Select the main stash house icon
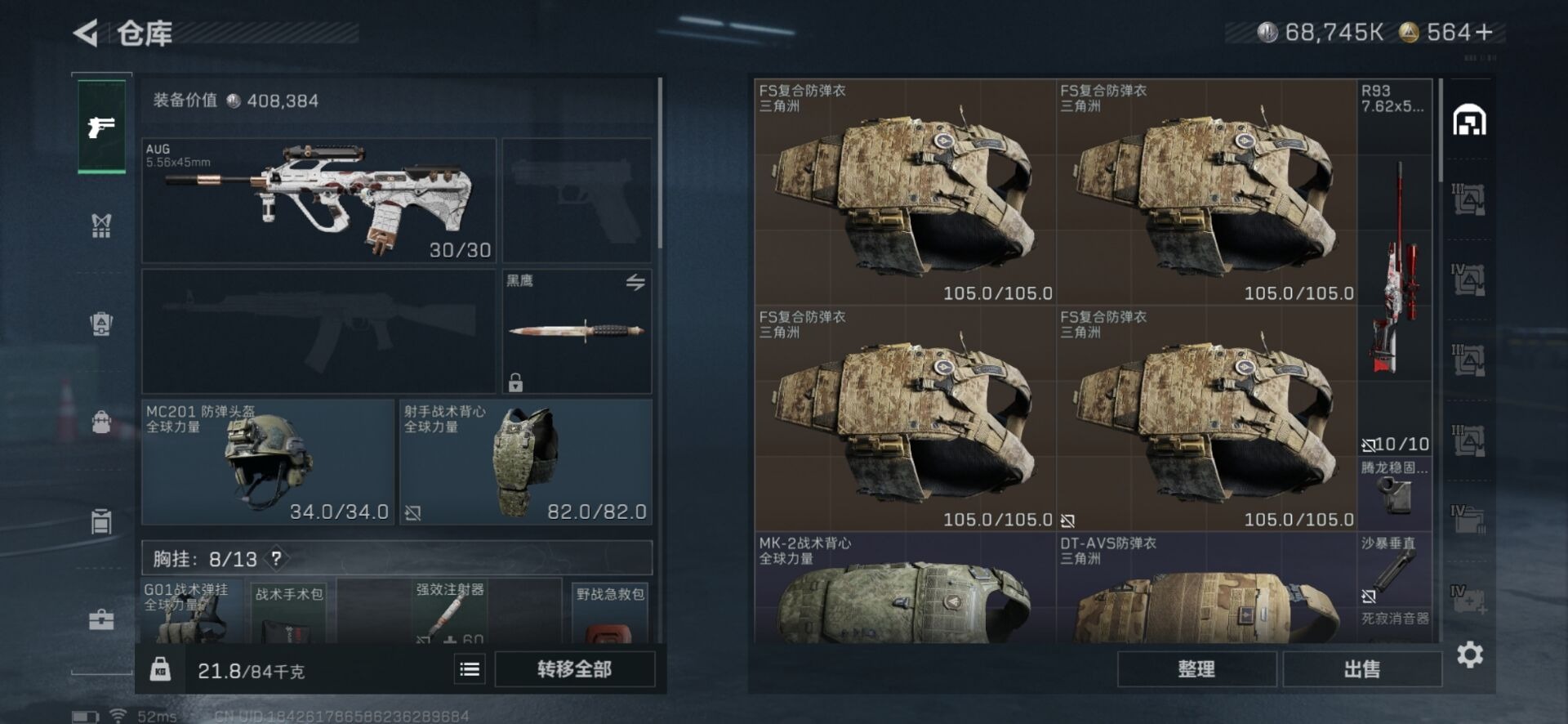The height and width of the screenshot is (724, 1568). pos(1469,120)
